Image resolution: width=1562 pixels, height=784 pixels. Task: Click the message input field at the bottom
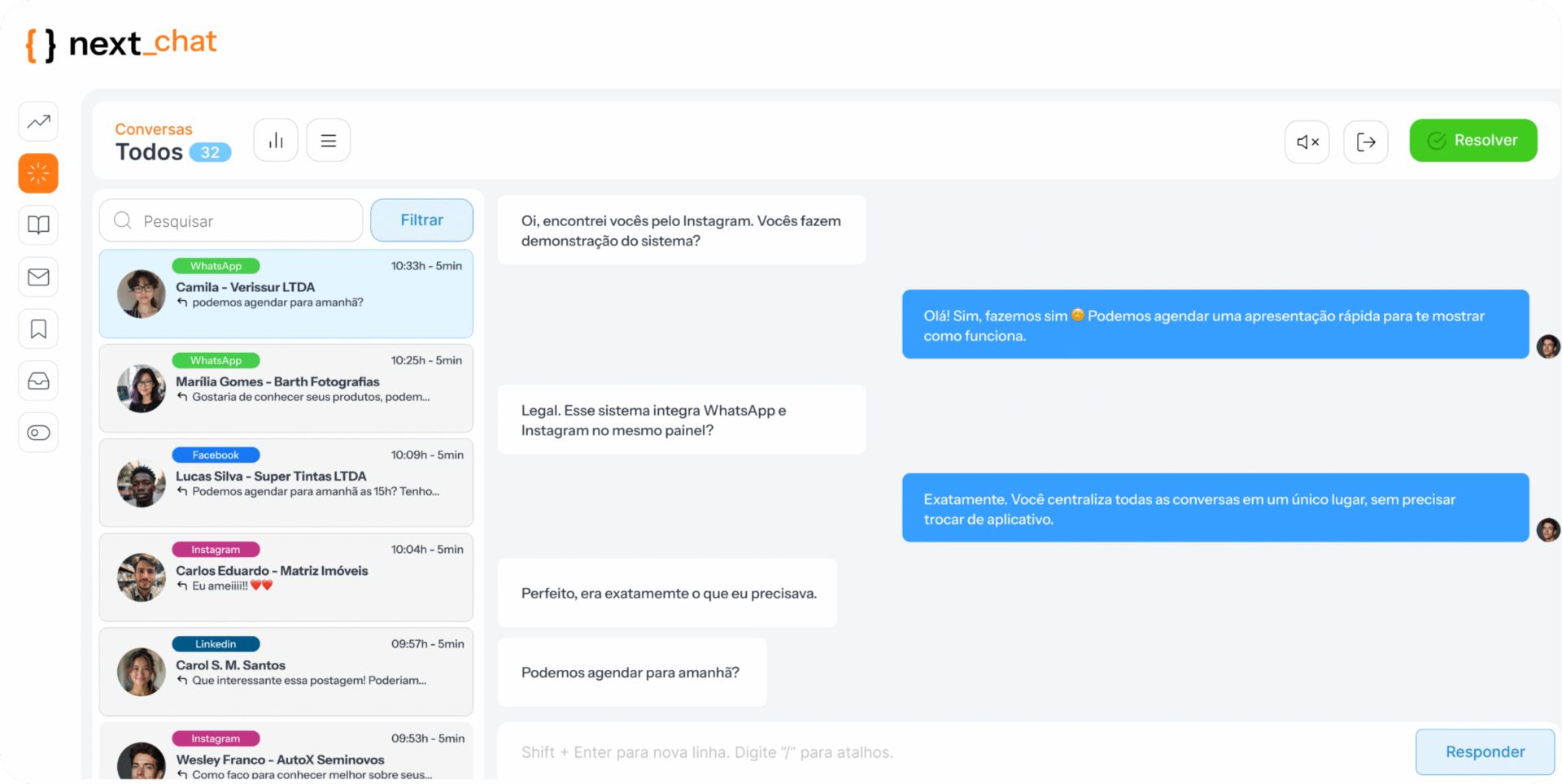(x=895, y=751)
